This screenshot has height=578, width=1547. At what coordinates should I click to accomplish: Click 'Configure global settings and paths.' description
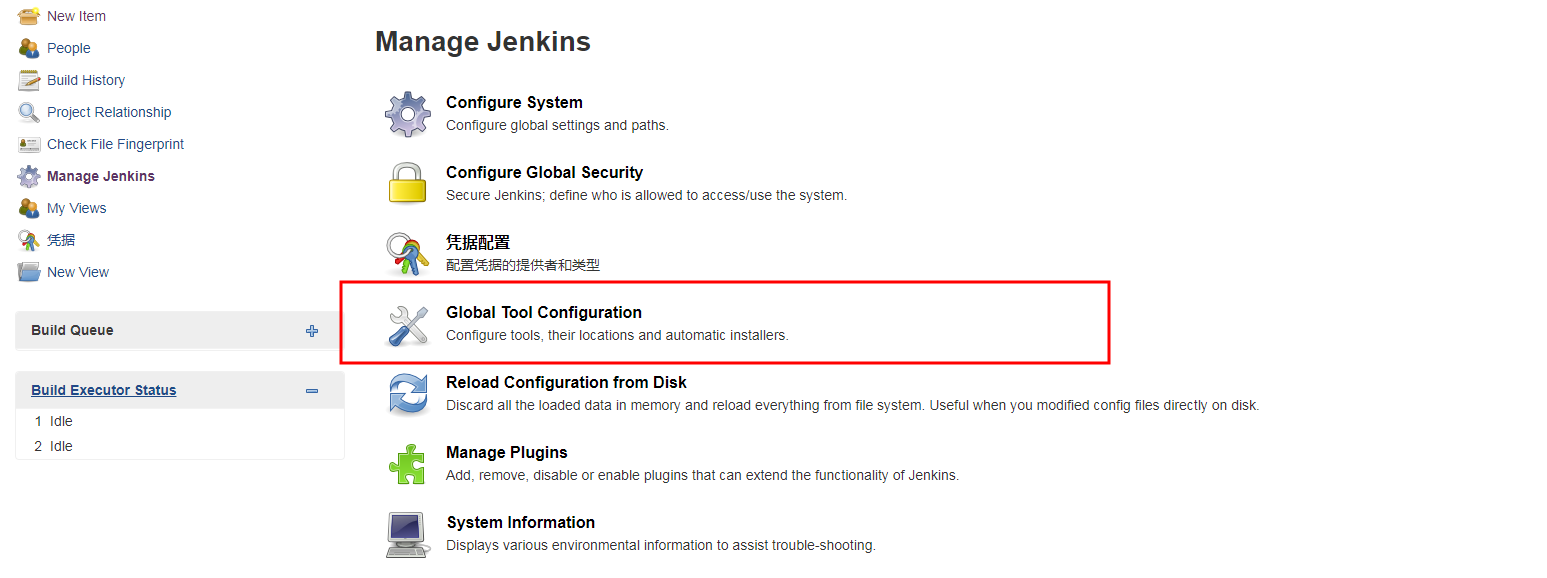(557, 125)
